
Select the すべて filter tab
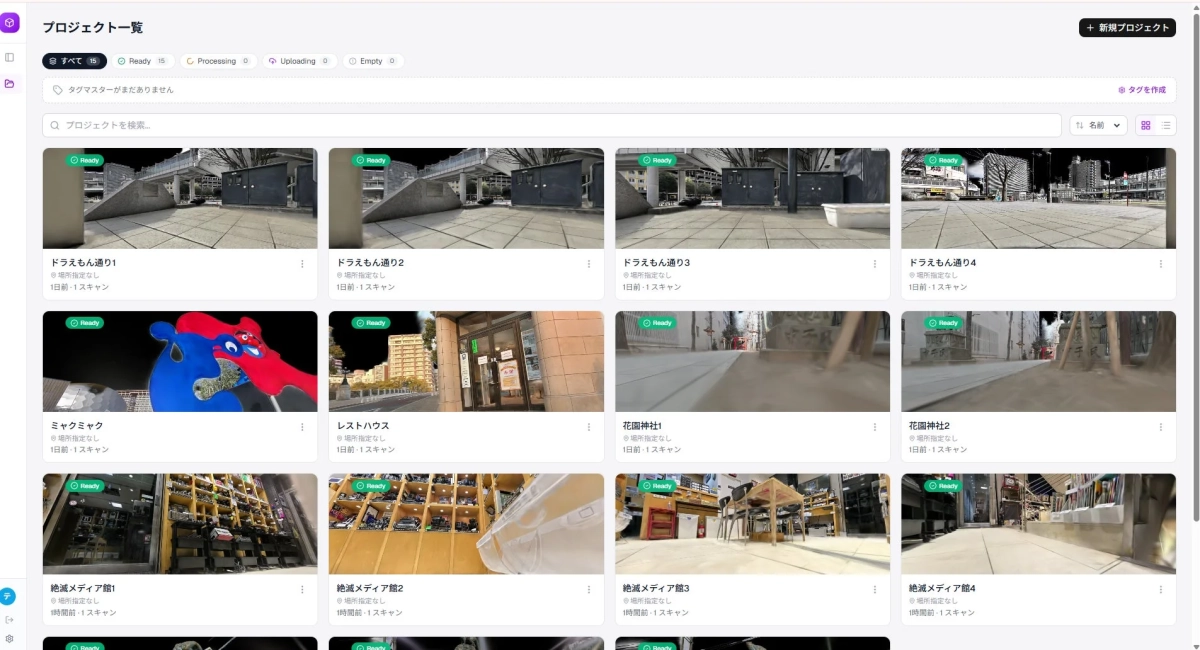click(x=74, y=61)
